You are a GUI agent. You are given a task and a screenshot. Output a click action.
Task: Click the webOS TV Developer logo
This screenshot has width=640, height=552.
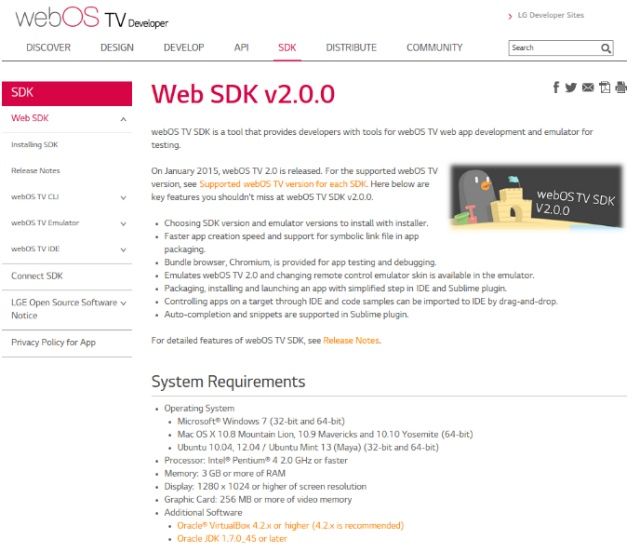(92, 18)
